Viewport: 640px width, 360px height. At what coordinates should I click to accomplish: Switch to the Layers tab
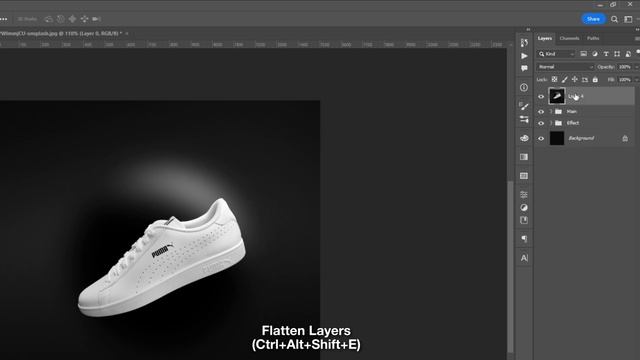(544, 38)
